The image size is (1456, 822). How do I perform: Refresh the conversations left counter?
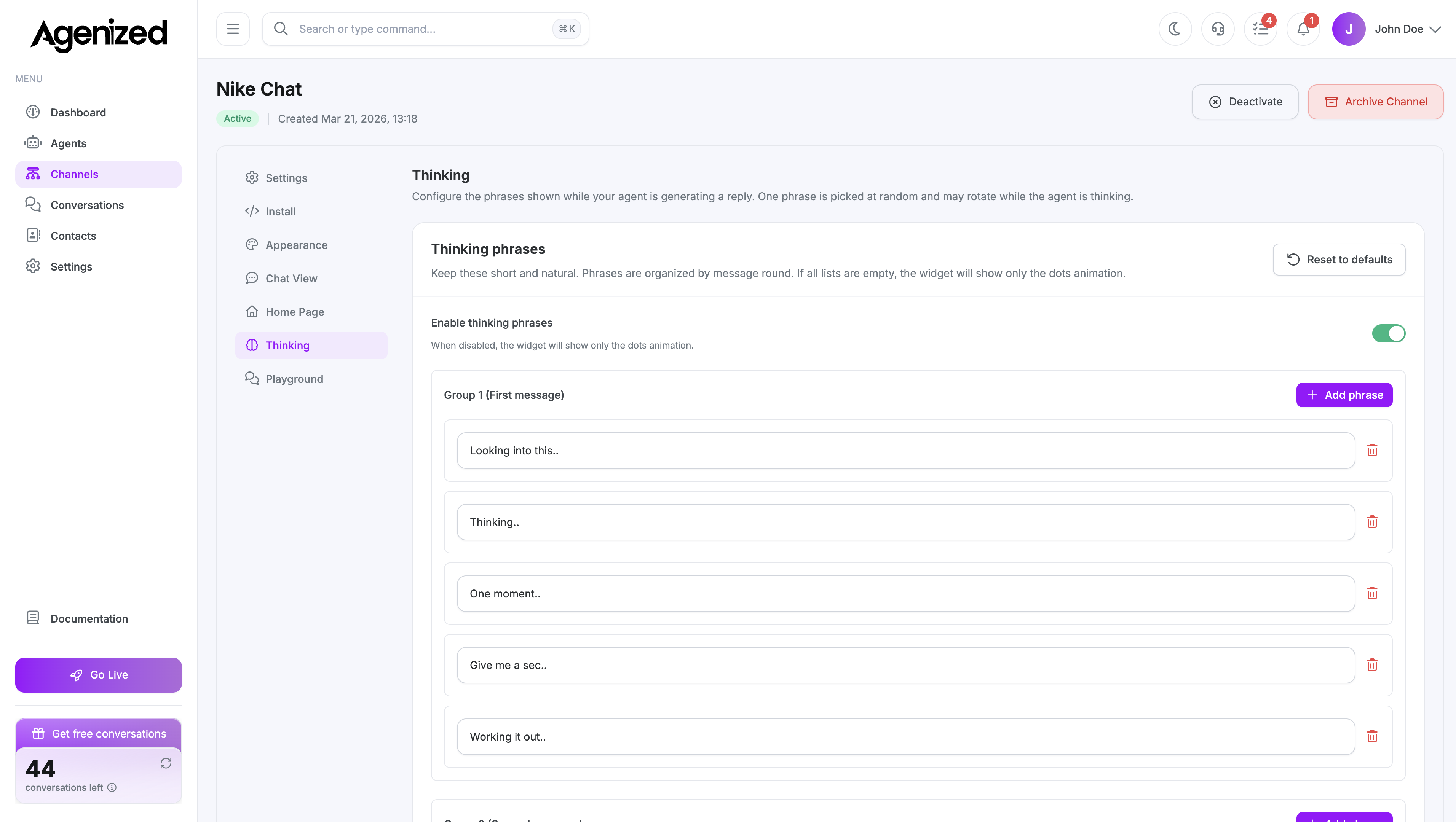(x=166, y=763)
